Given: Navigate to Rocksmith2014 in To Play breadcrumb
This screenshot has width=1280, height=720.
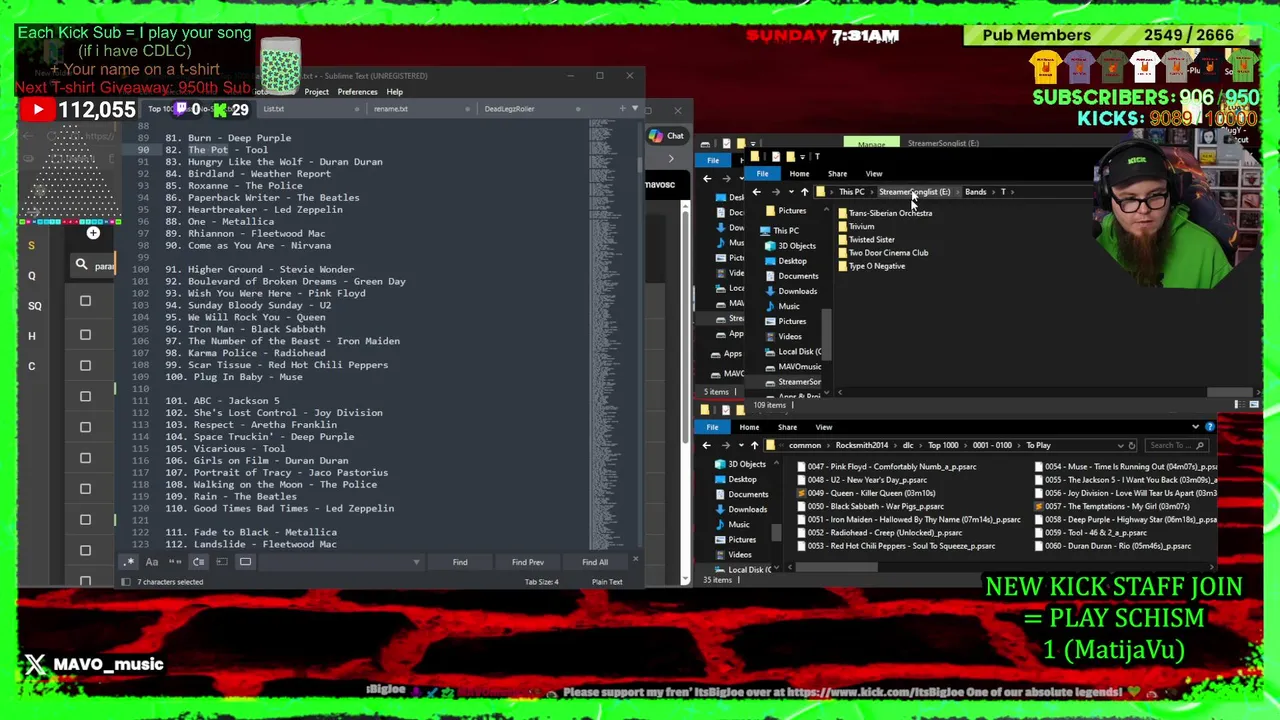Looking at the screenshot, I should [x=861, y=445].
